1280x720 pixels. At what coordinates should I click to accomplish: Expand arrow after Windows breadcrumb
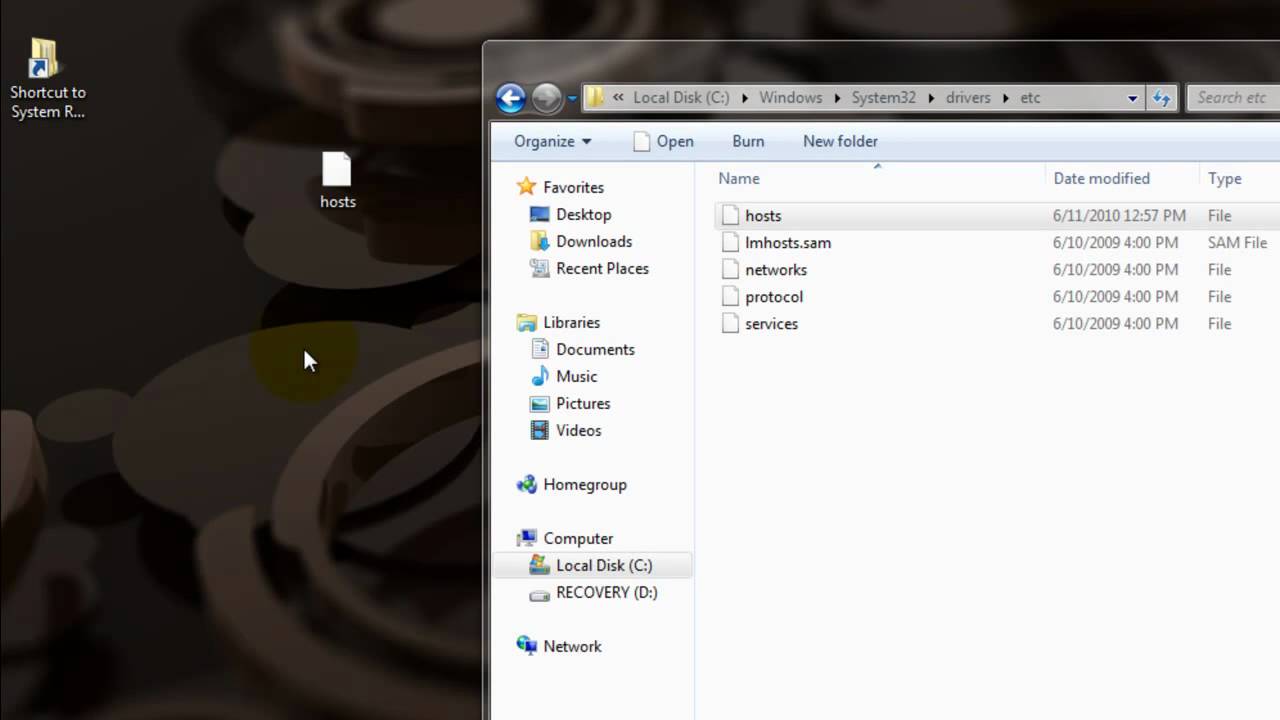[x=836, y=98]
